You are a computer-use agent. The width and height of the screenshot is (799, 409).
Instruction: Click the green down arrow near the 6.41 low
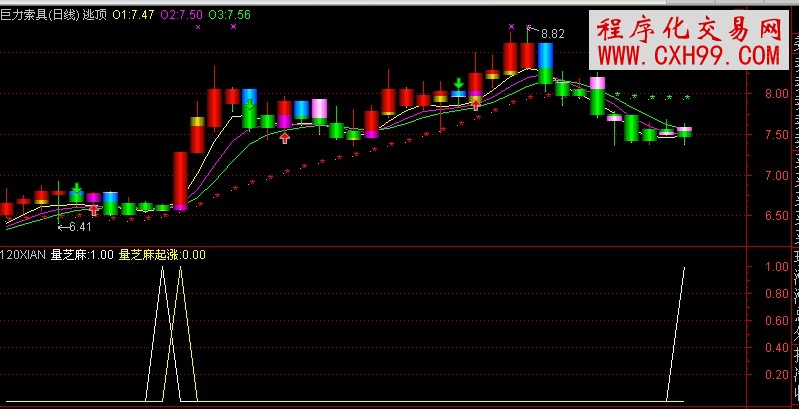76,187
